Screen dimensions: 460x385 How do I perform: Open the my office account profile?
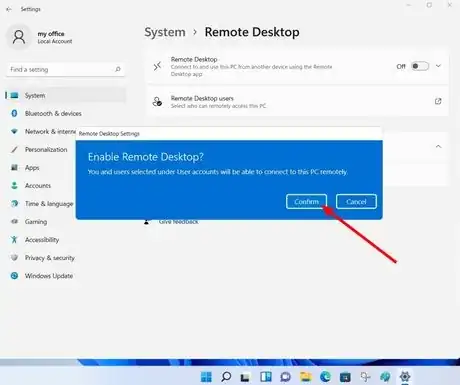pos(40,37)
